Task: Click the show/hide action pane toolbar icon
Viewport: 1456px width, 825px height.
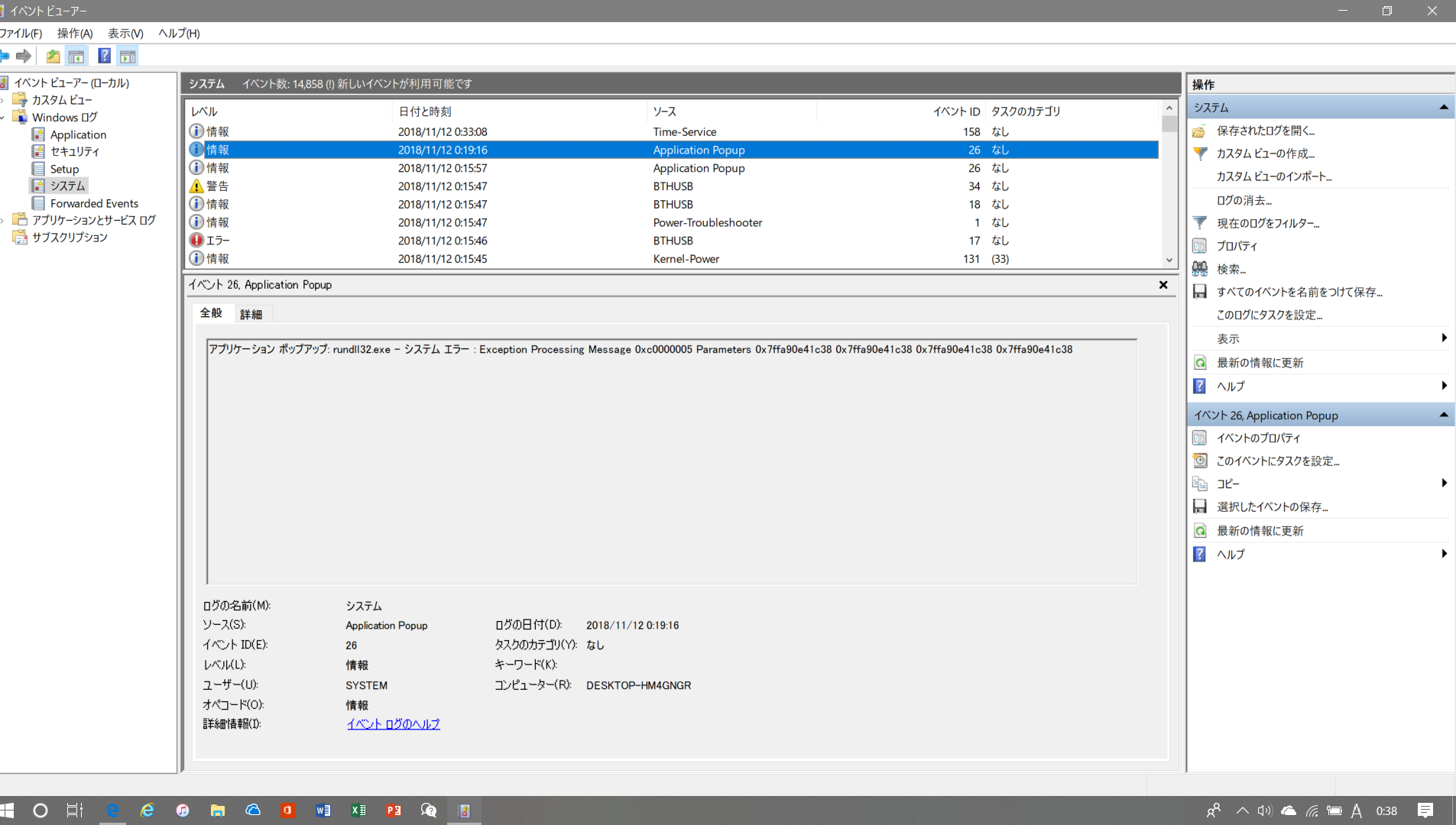Action: click(128, 56)
